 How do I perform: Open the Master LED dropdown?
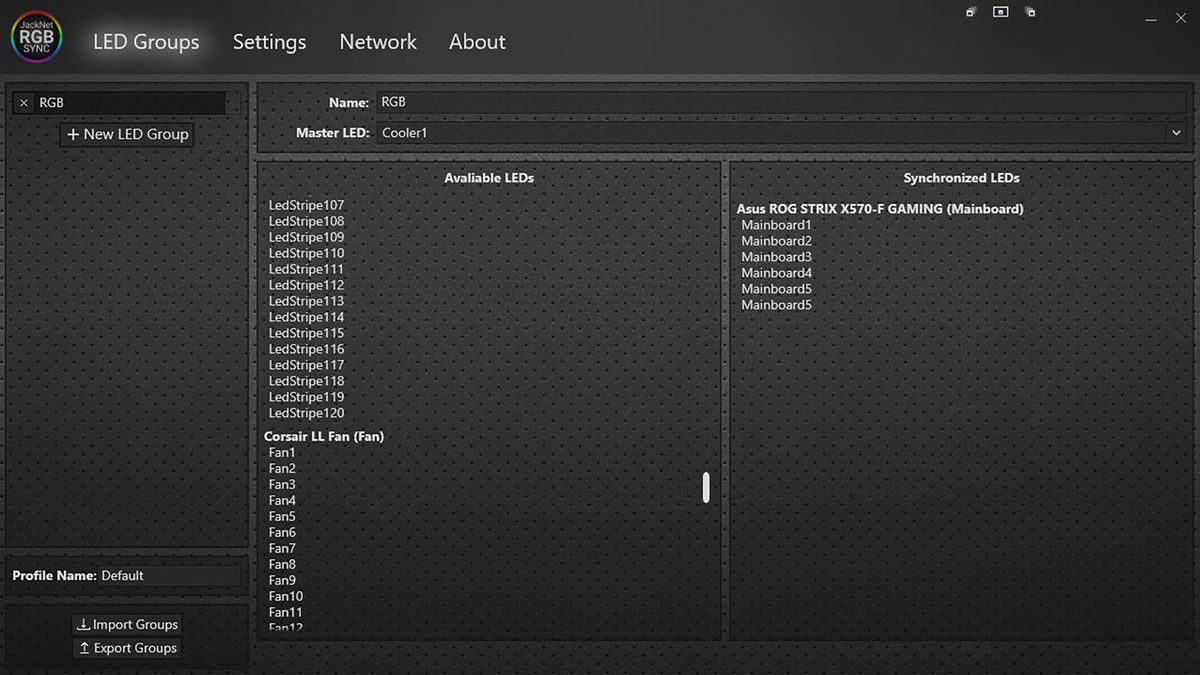click(780, 132)
